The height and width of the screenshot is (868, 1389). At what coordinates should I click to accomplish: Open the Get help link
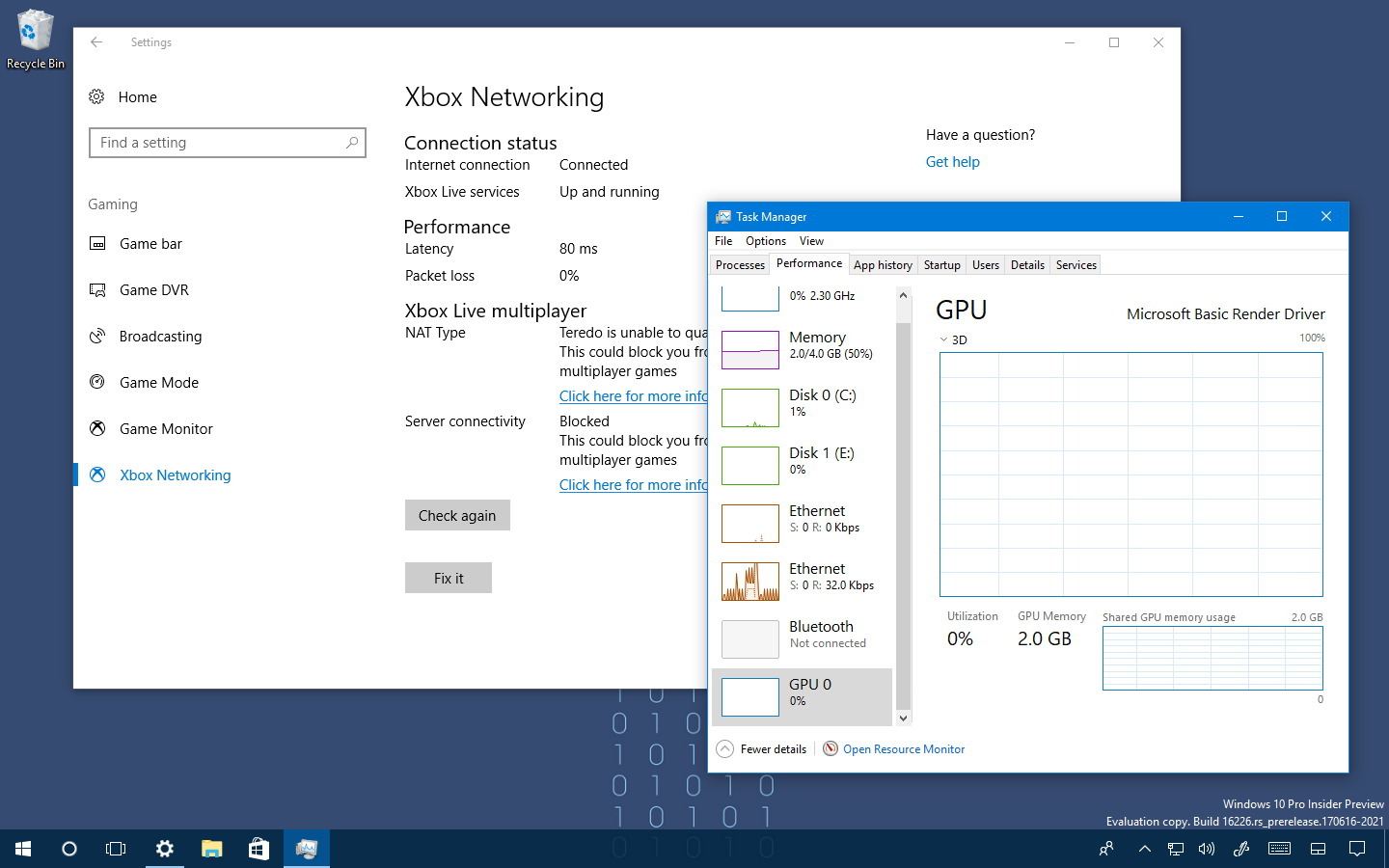click(x=952, y=162)
